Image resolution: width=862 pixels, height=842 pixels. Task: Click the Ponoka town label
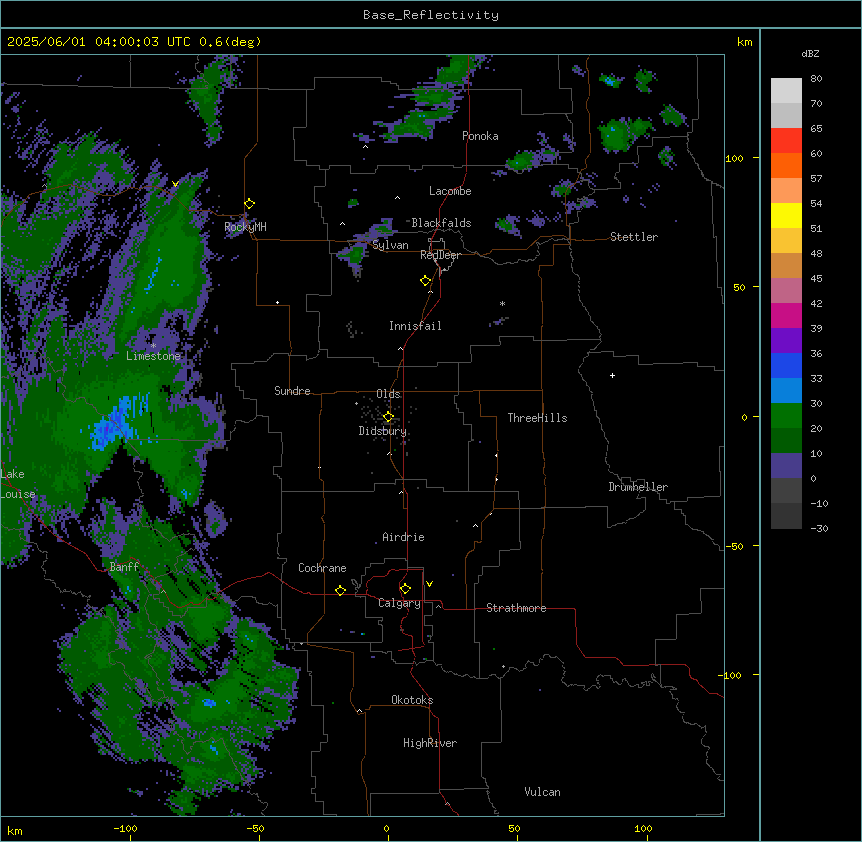click(x=480, y=136)
